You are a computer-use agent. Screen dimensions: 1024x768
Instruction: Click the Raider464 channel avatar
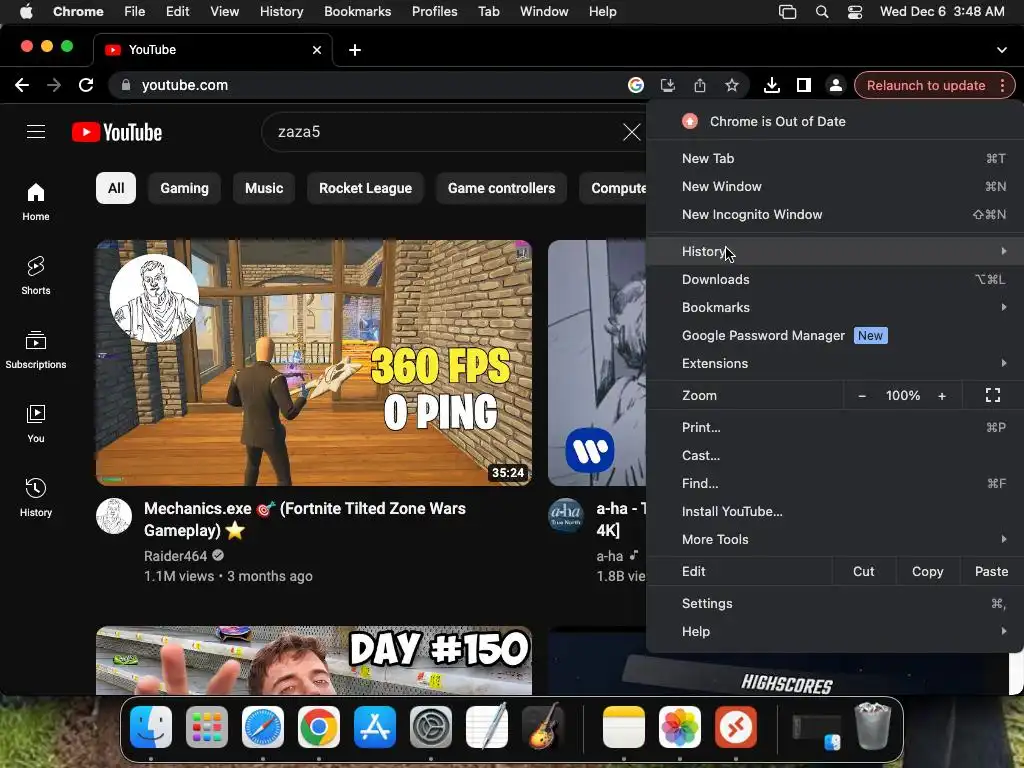pyautogui.click(x=114, y=516)
